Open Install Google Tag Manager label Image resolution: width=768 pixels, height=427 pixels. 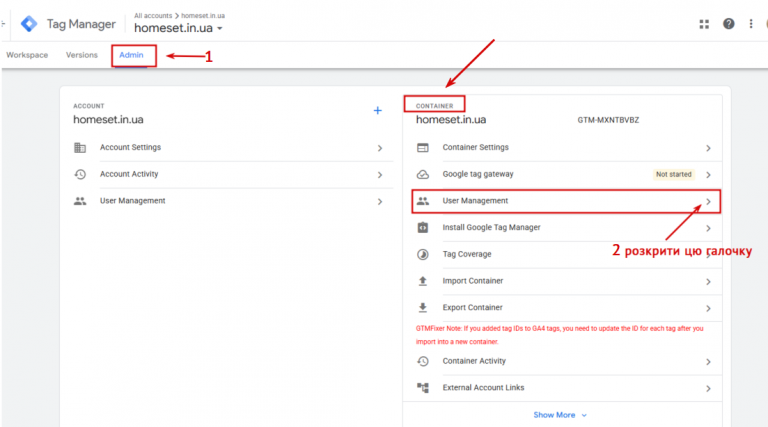click(x=491, y=227)
